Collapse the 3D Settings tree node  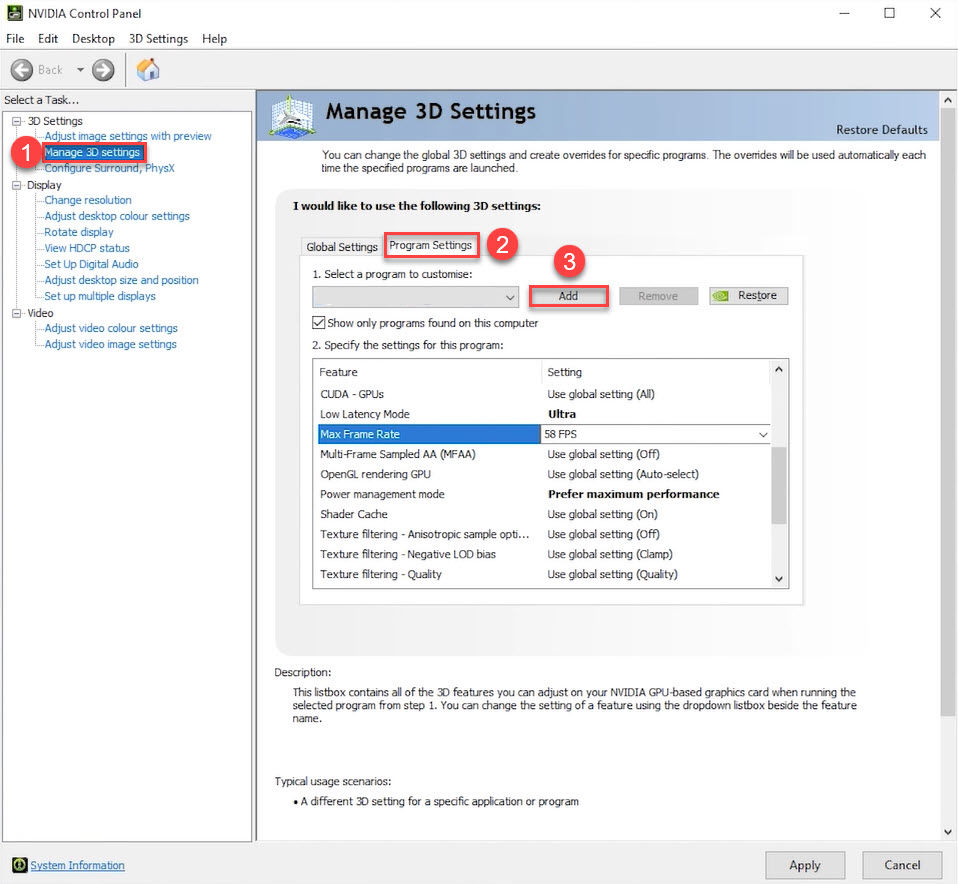click(17, 121)
